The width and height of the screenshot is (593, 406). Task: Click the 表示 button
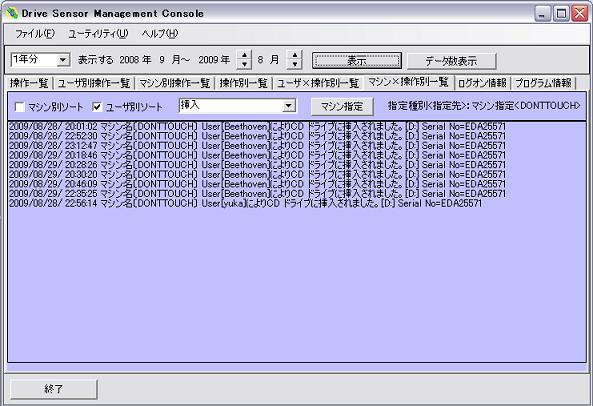coord(357,60)
